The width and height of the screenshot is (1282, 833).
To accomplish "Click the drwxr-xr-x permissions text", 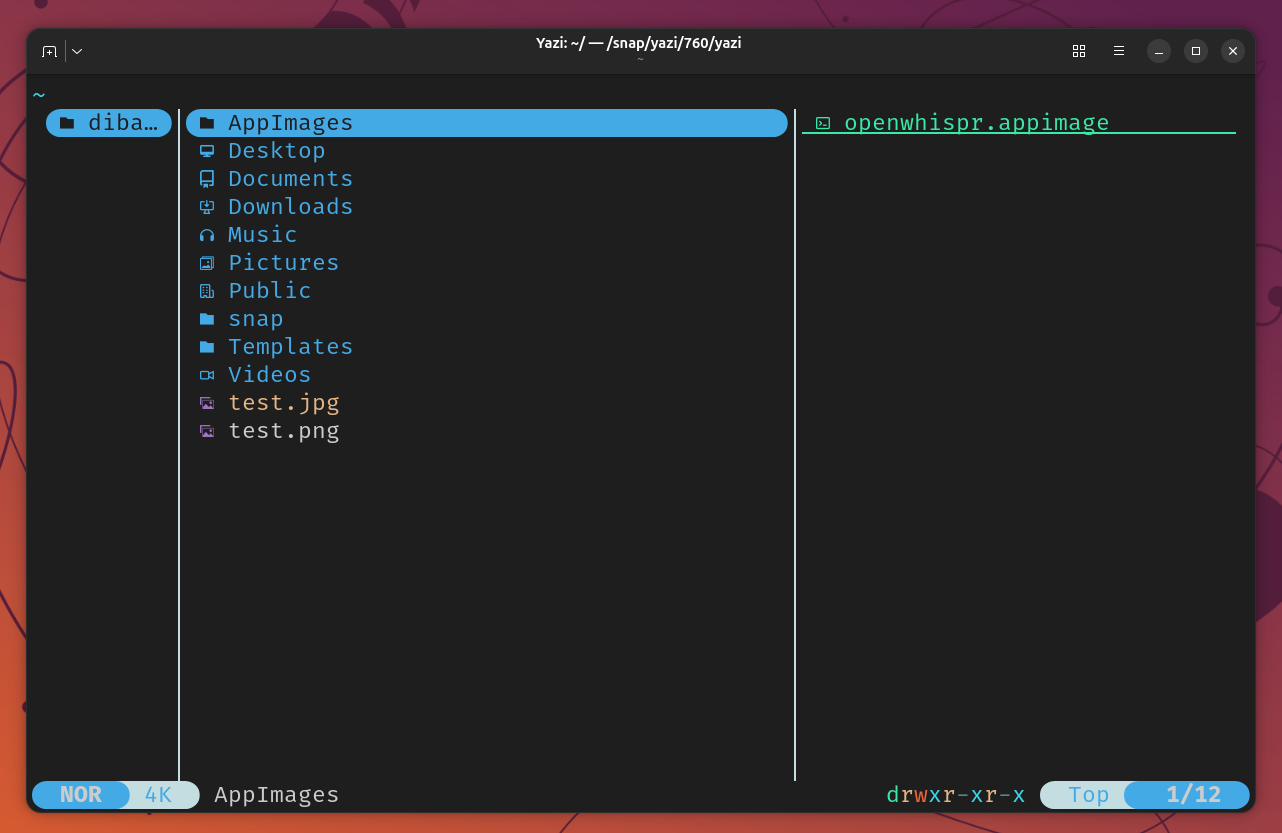I will tap(956, 795).
